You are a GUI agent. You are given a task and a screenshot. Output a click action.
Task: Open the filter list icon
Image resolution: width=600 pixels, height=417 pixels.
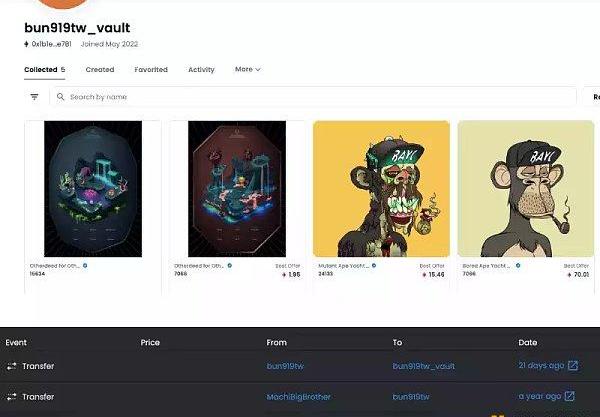click(34, 97)
